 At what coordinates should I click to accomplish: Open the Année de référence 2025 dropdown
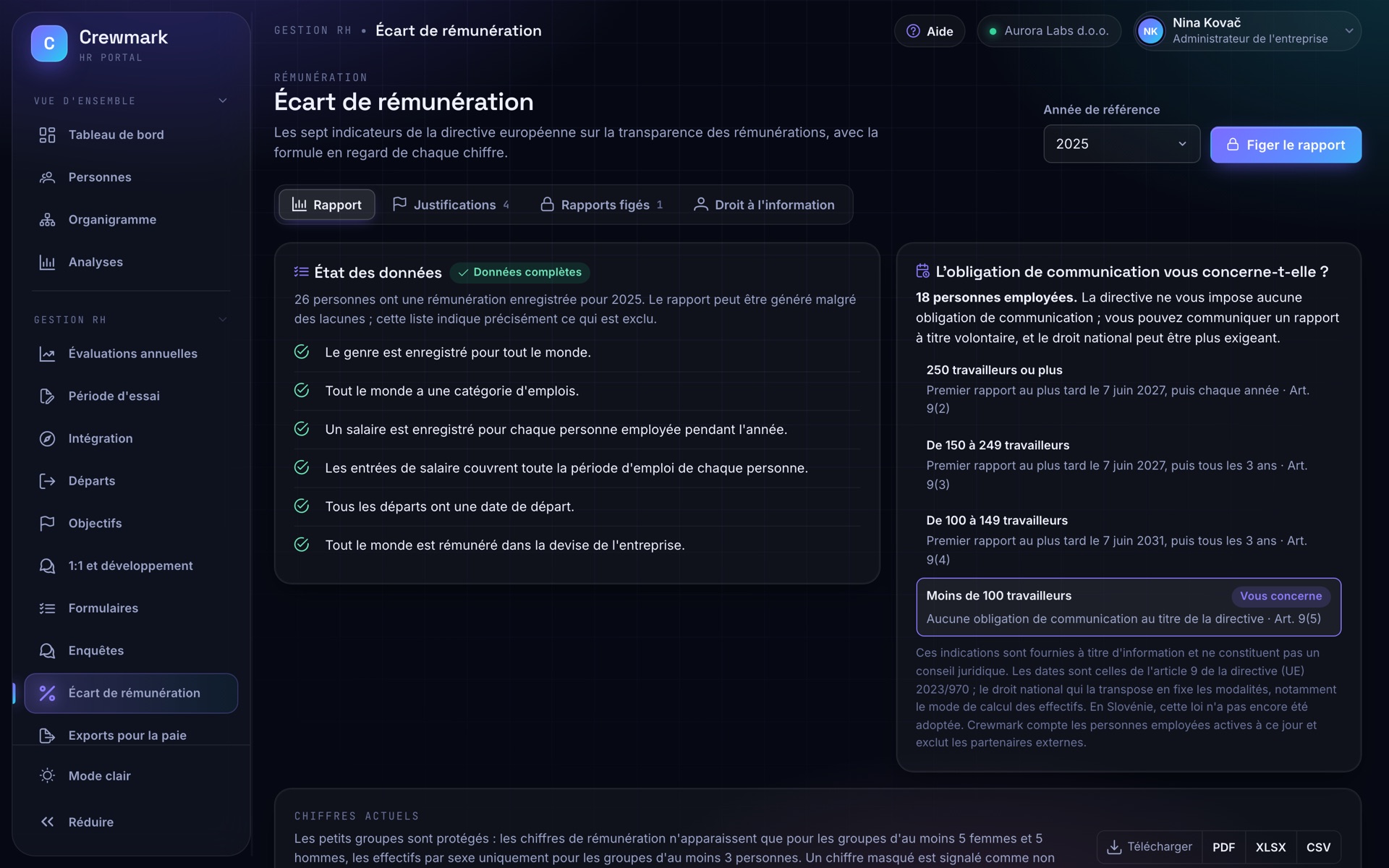(x=1121, y=144)
